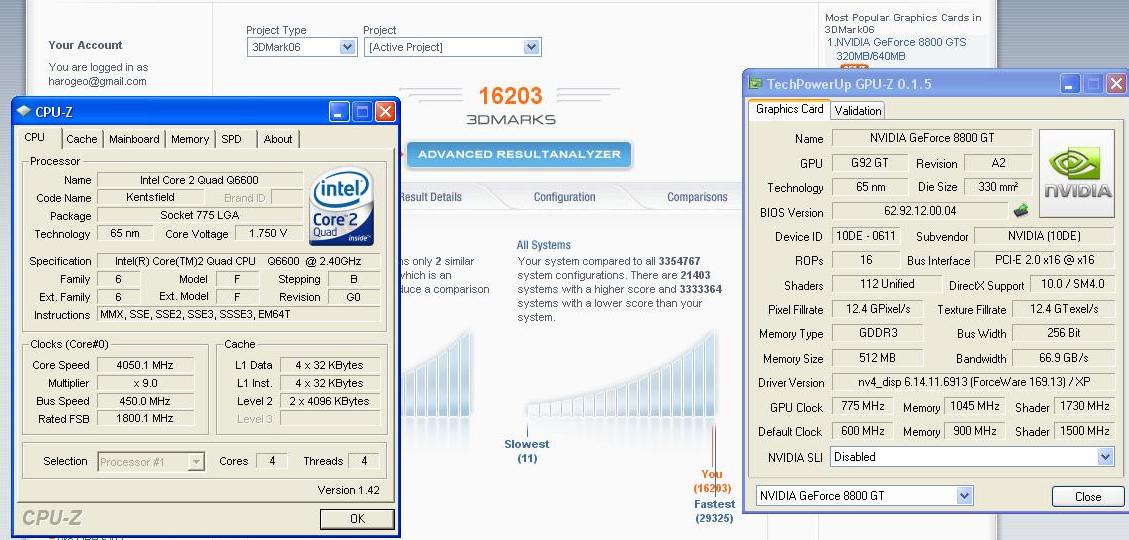
Task: Click the Default Clock value 600 MHz
Action: [x=863, y=431]
